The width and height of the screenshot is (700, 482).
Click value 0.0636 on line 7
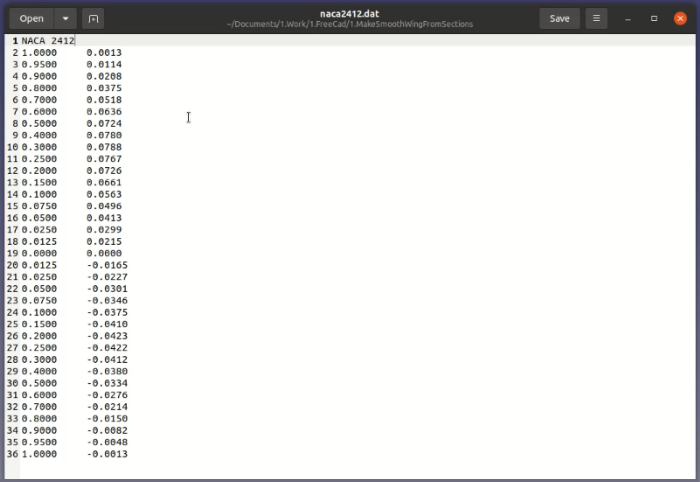[104, 112]
